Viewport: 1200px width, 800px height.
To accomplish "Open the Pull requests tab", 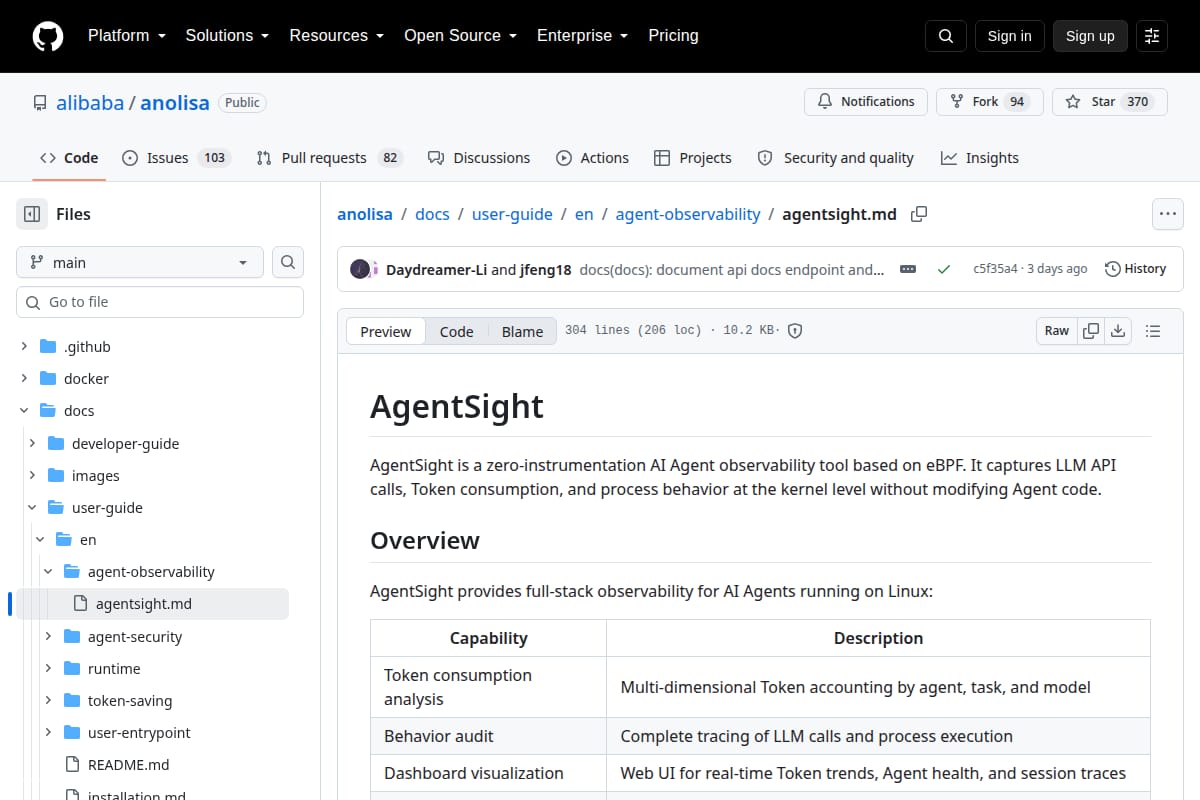I will (328, 158).
